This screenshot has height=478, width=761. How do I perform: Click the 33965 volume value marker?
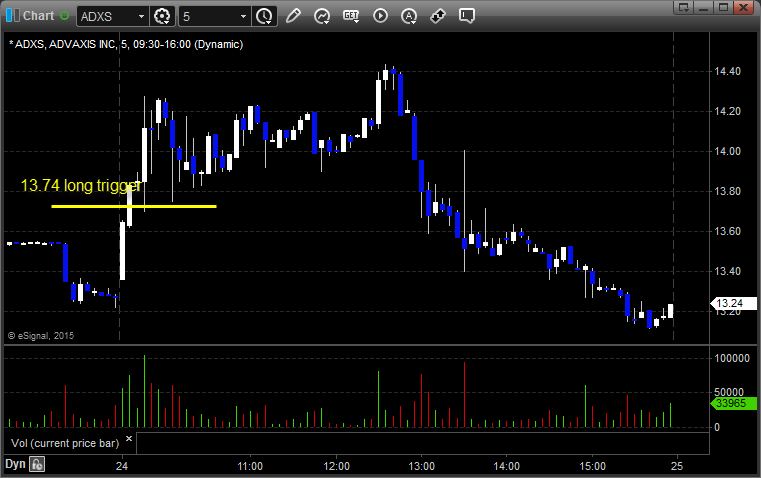[733, 403]
